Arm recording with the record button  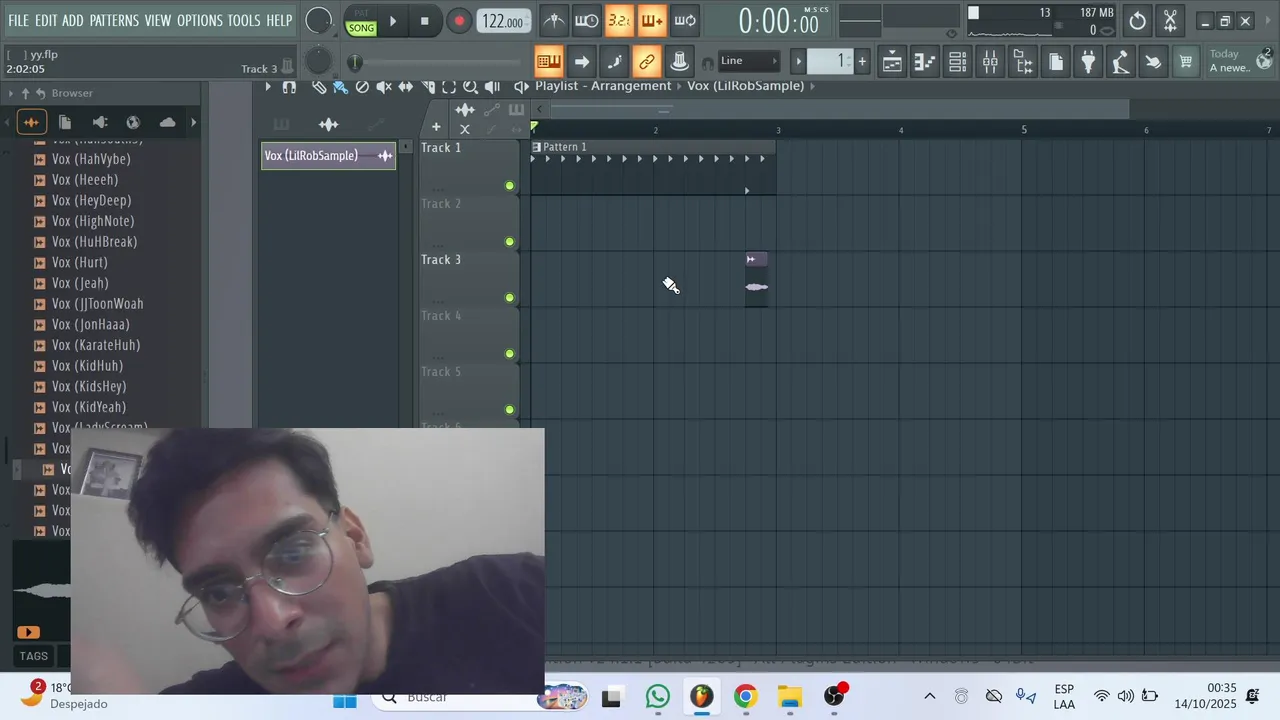click(458, 21)
